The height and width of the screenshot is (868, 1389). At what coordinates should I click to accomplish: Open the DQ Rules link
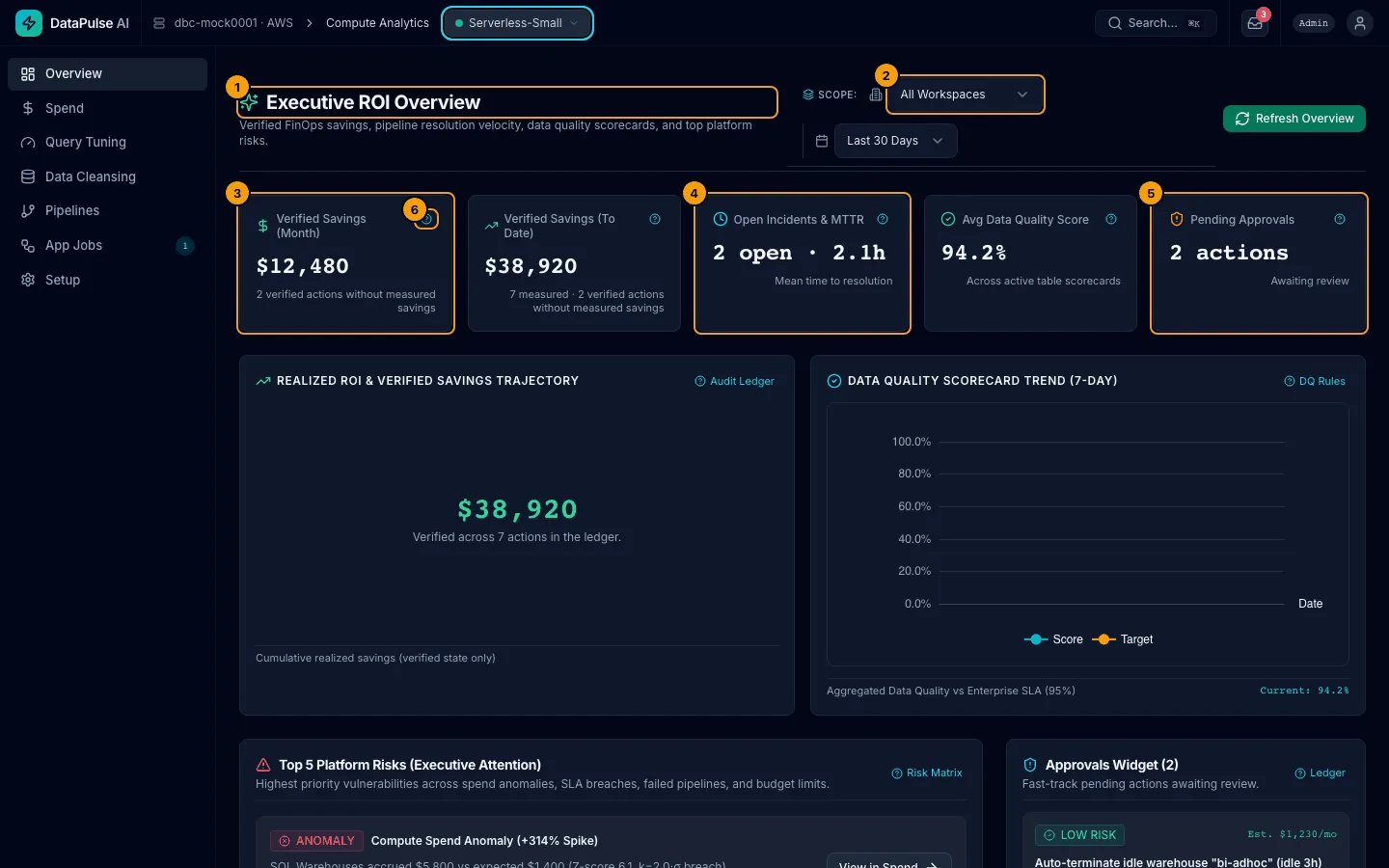(1315, 381)
